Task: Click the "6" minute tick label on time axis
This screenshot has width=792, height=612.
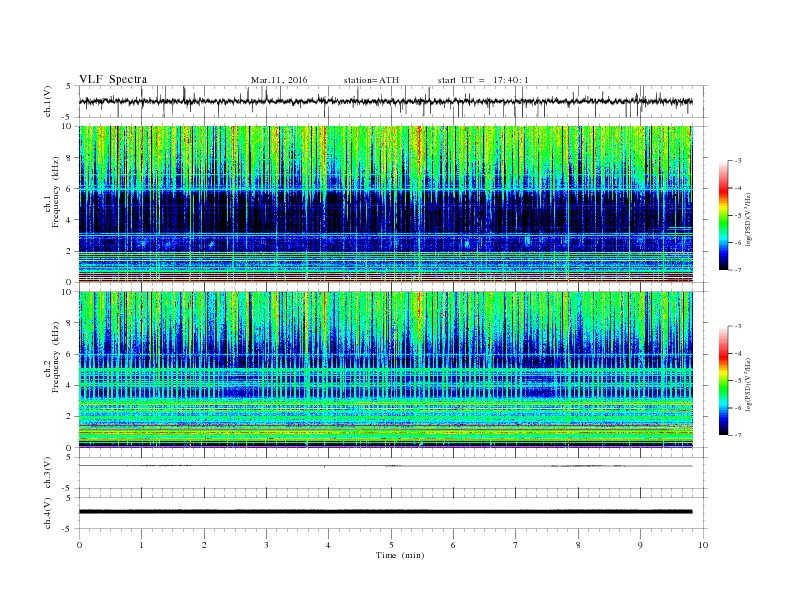Action: coord(453,545)
